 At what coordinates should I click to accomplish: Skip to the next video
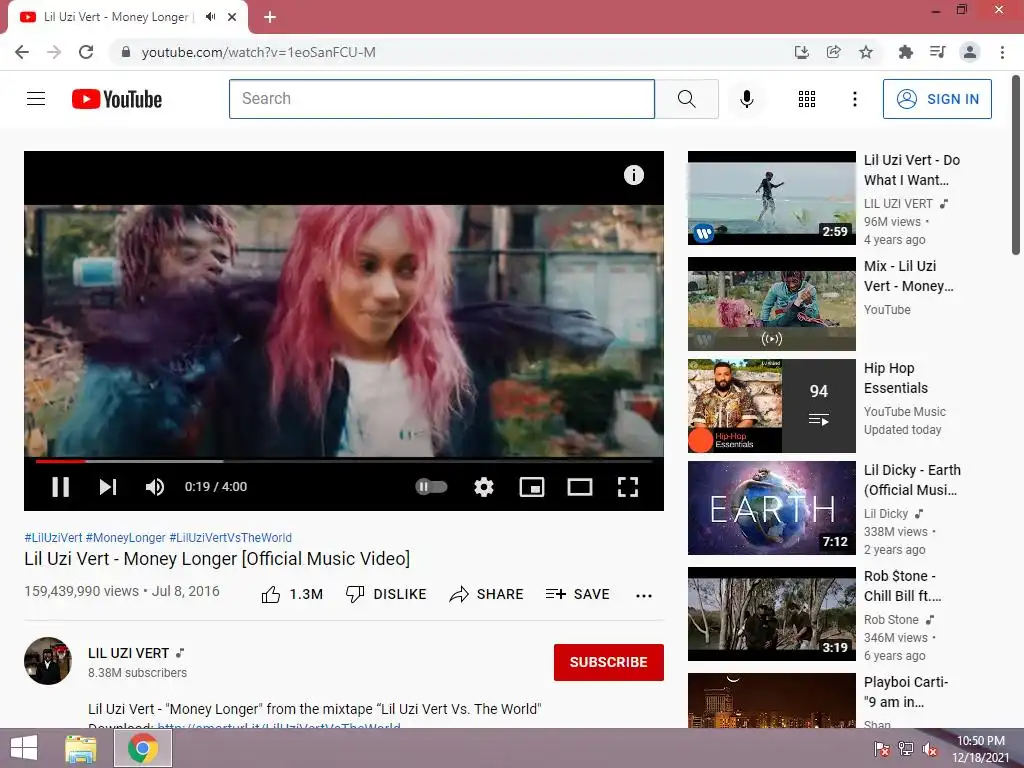108,487
